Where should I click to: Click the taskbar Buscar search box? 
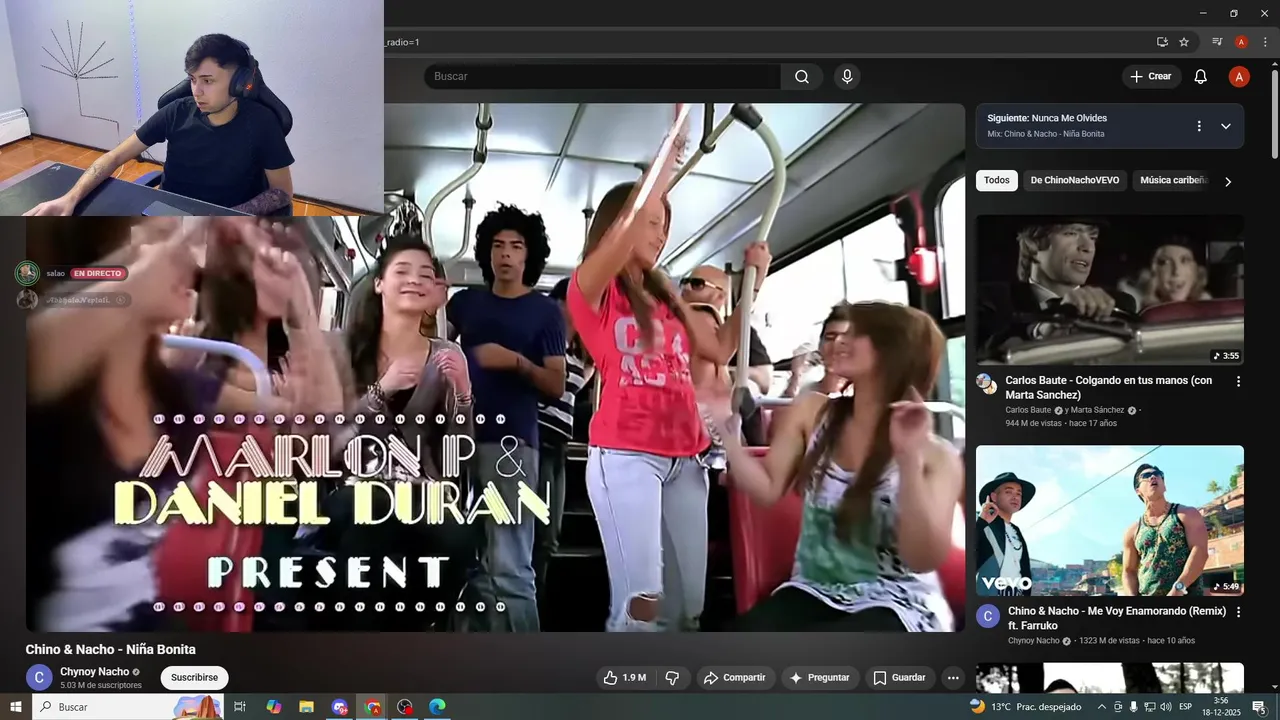click(x=128, y=707)
